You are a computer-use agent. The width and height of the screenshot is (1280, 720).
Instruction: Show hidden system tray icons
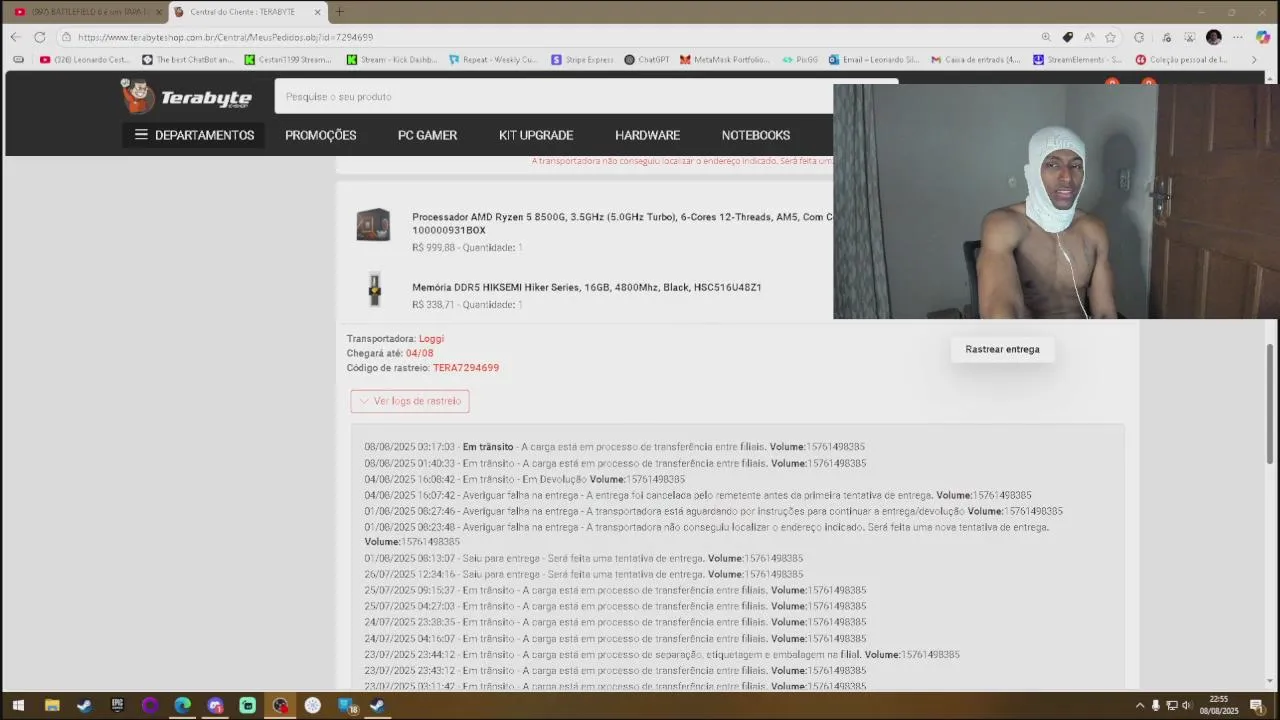click(1139, 705)
